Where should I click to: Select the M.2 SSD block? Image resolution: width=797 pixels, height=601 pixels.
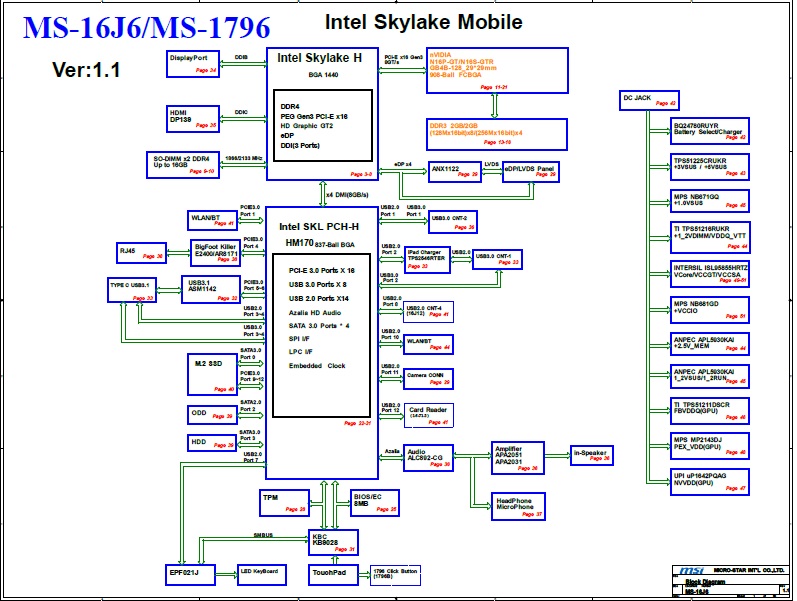212,374
